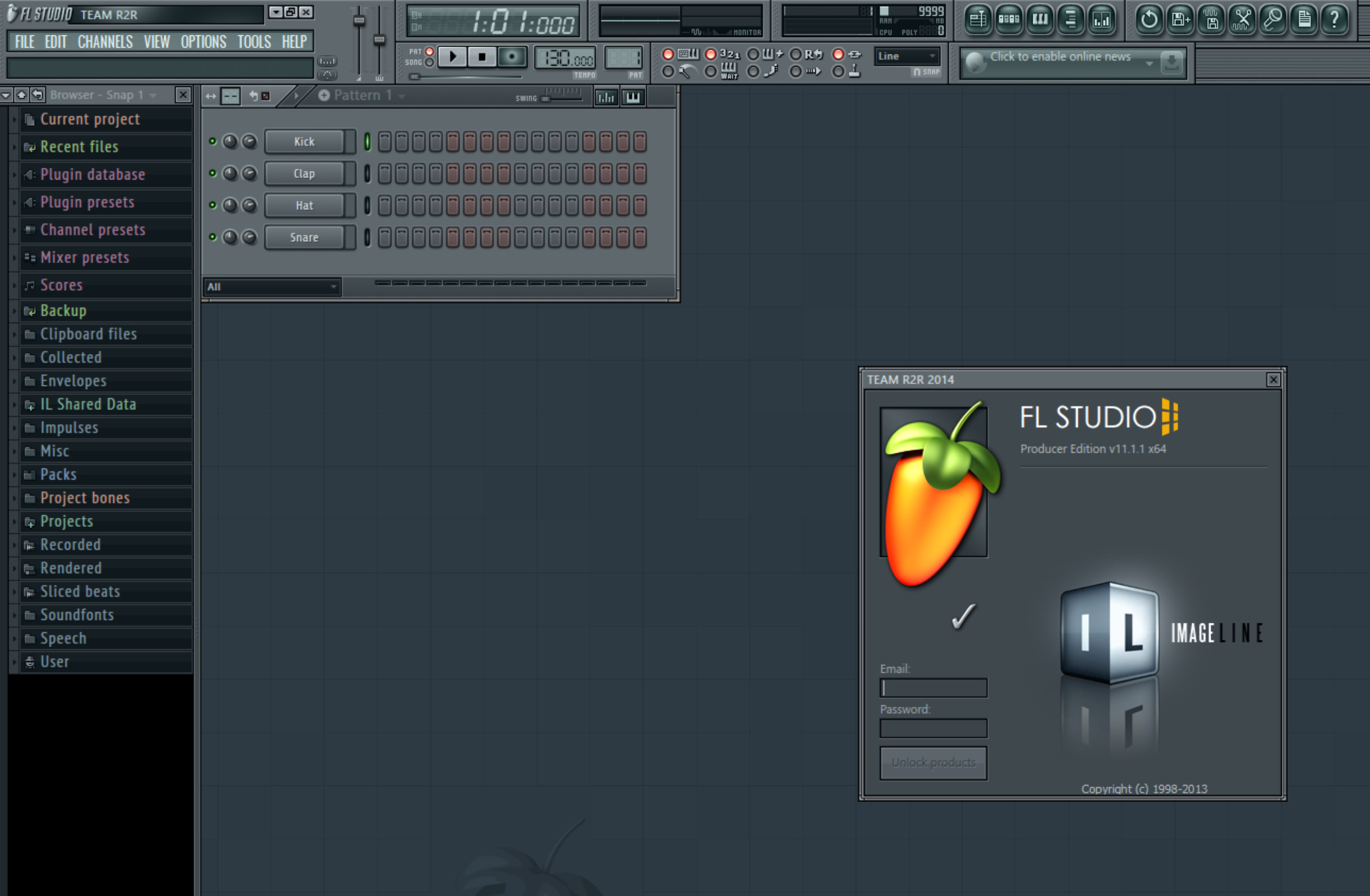The height and width of the screenshot is (896, 1370).
Task: Click the browser reread structure arrow icon
Action: tap(38, 94)
